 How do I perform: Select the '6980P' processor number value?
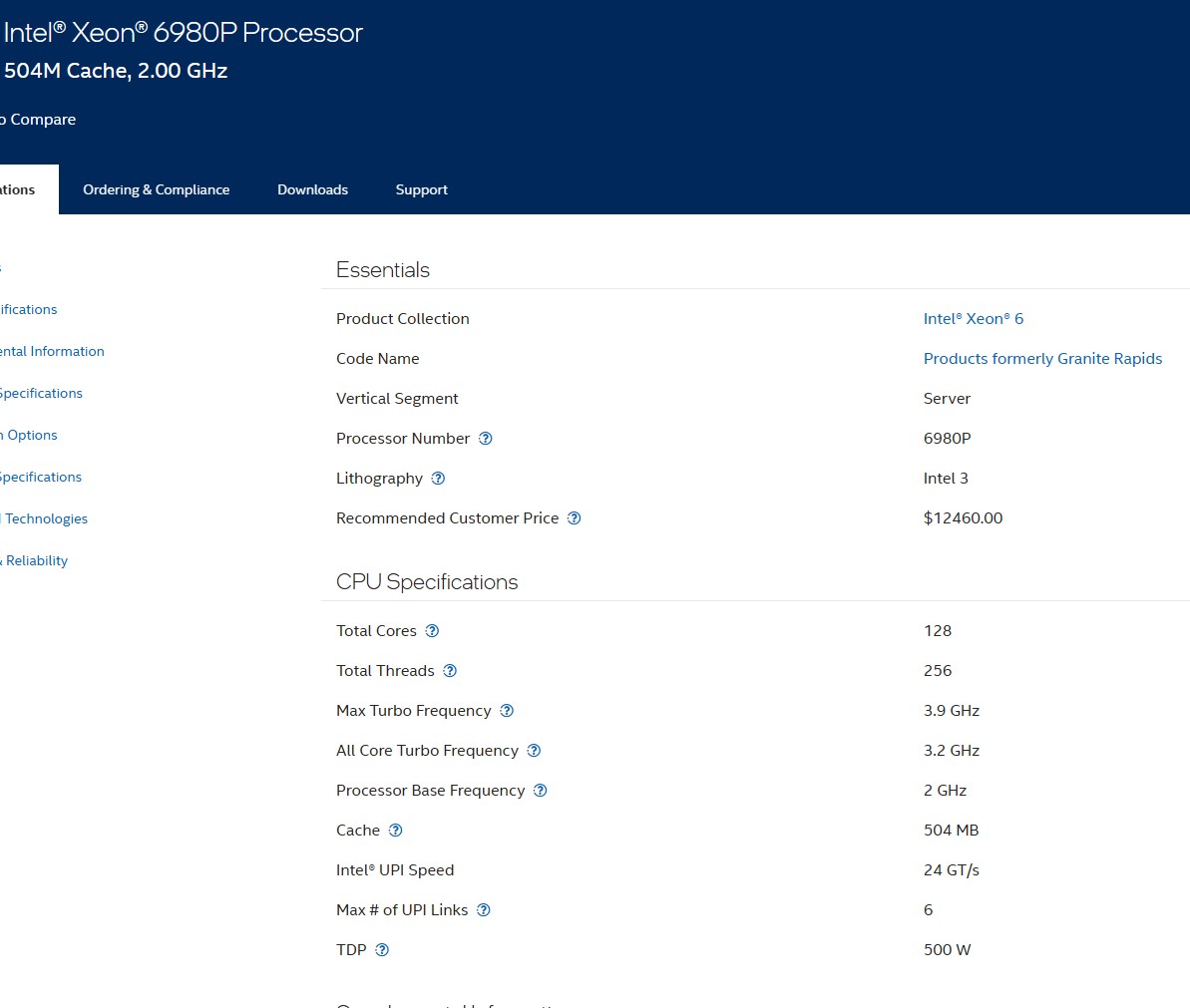[948, 439]
